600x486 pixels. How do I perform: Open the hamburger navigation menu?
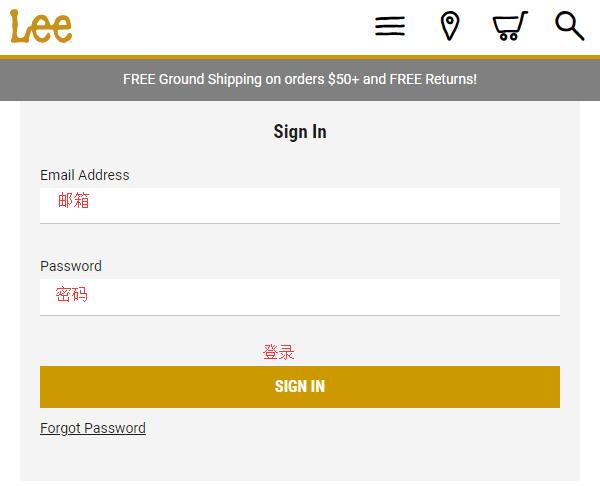[390, 26]
